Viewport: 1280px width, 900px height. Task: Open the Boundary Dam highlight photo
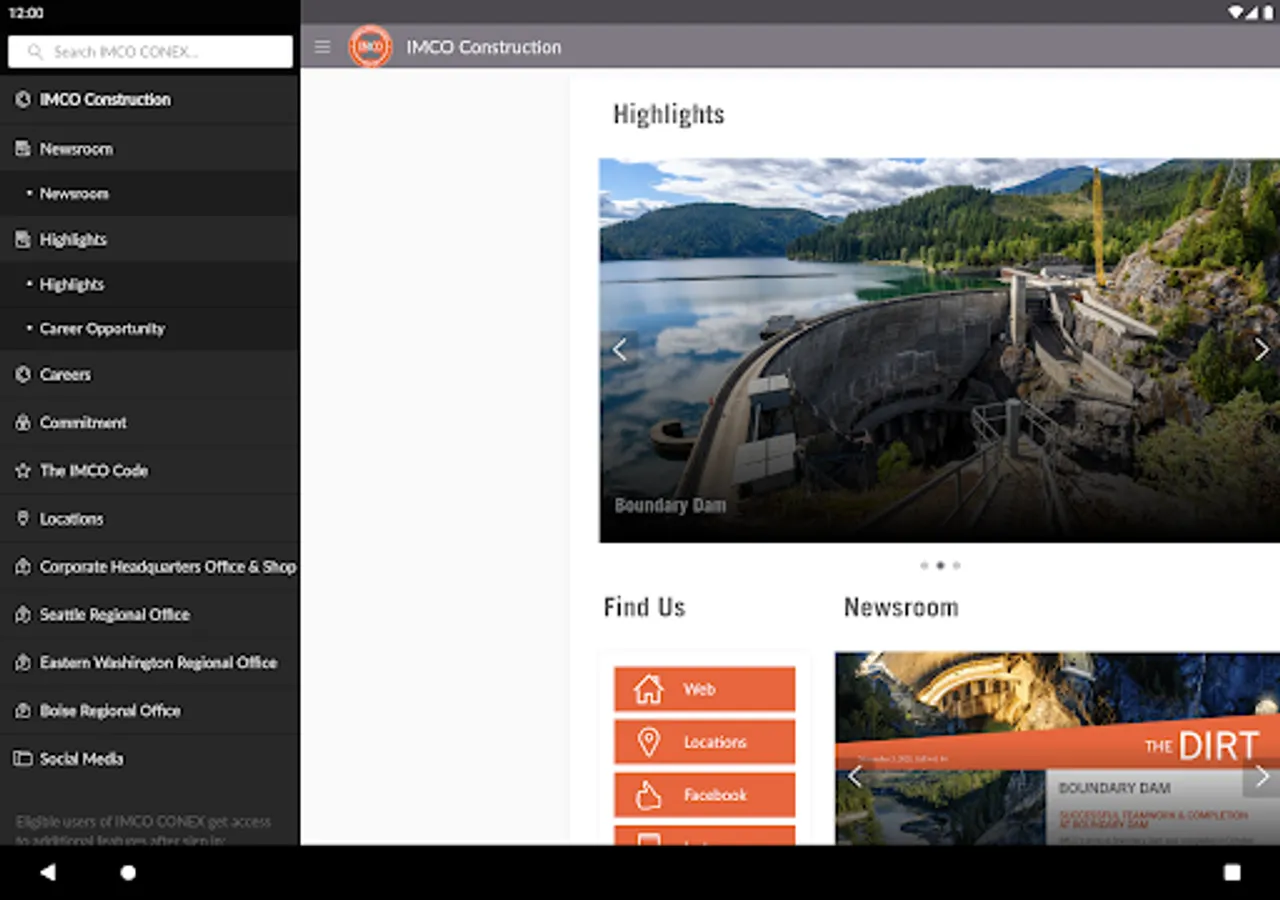[x=939, y=350]
